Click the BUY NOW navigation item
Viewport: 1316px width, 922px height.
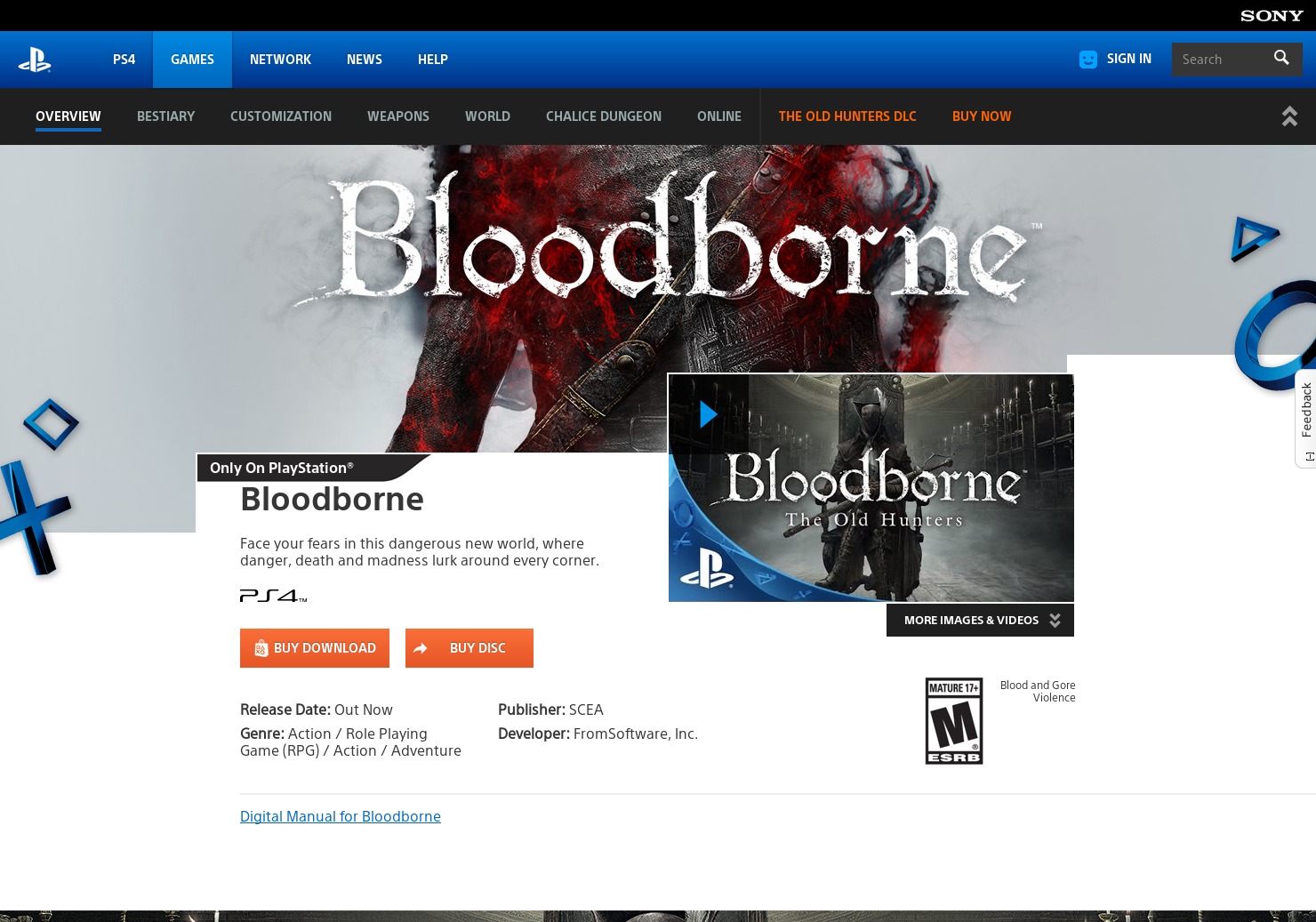click(x=982, y=116)
